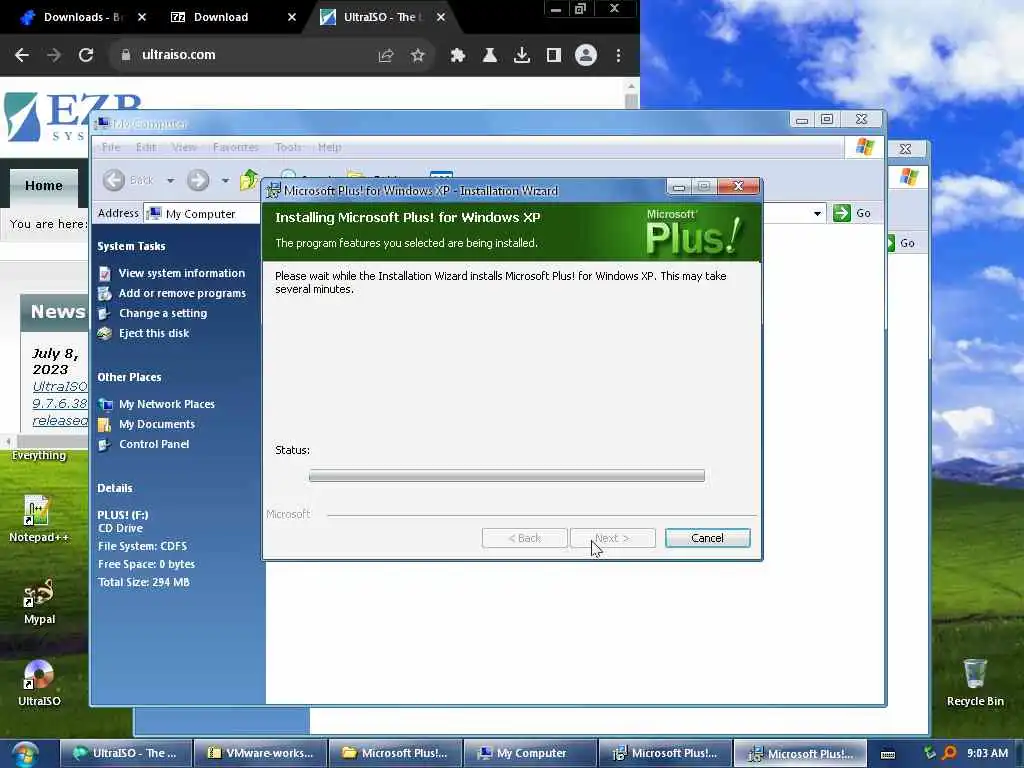Switch to VMware-works taskbar button
The width and height of the screenshot is (1024, 768).
(x=262, y=754)
